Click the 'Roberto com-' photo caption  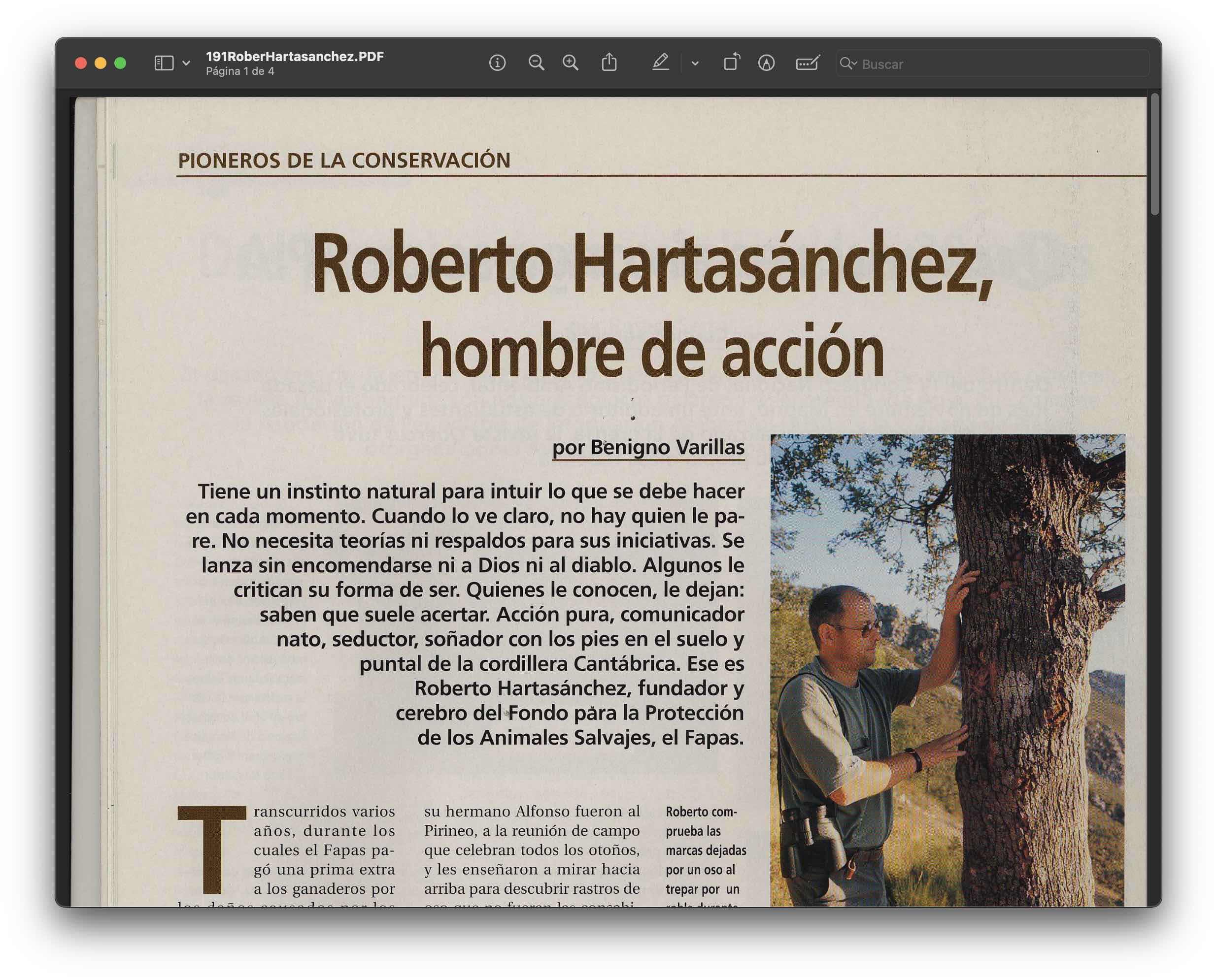click(702, 812)
